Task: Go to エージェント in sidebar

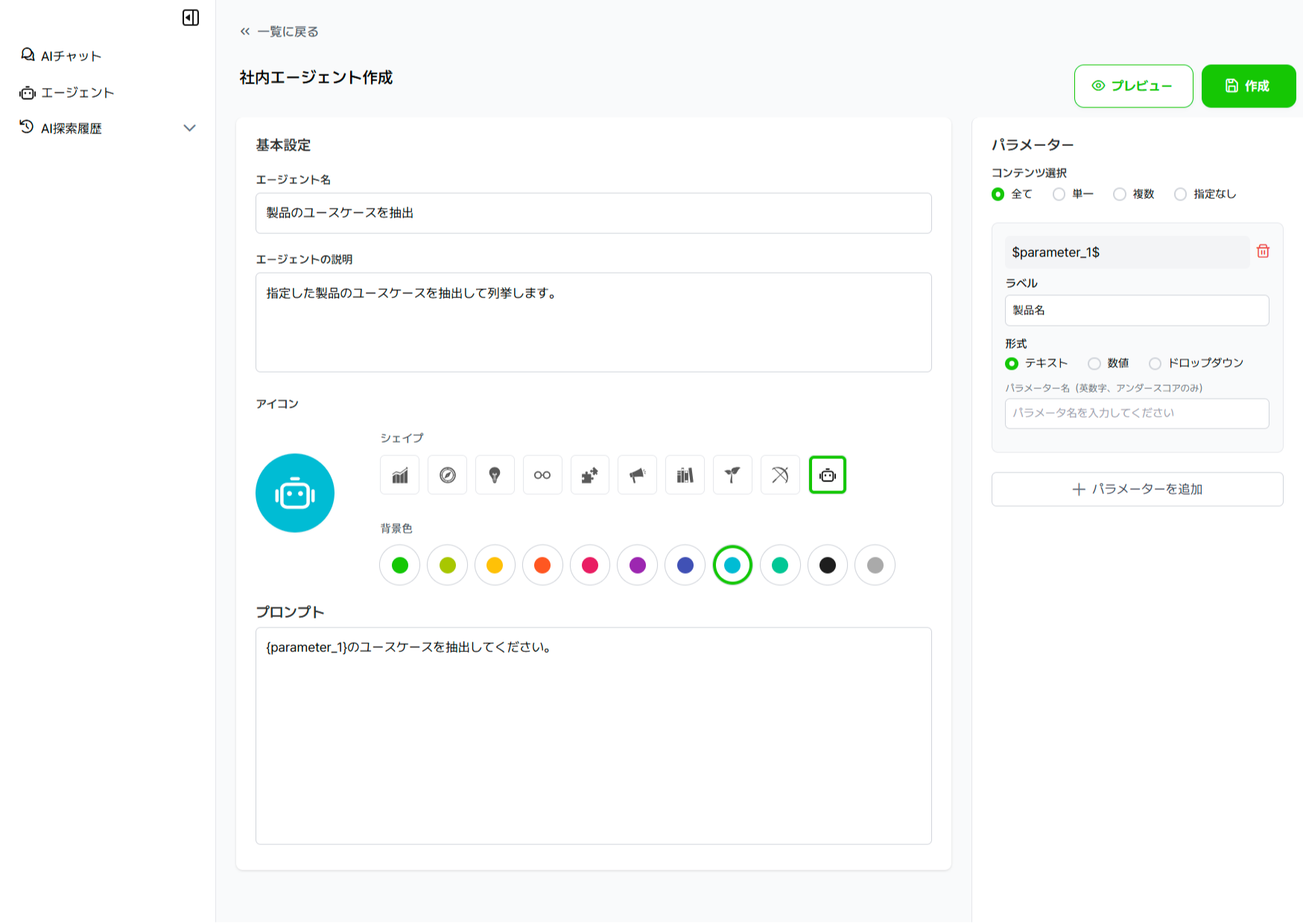Action: (77, 92)
